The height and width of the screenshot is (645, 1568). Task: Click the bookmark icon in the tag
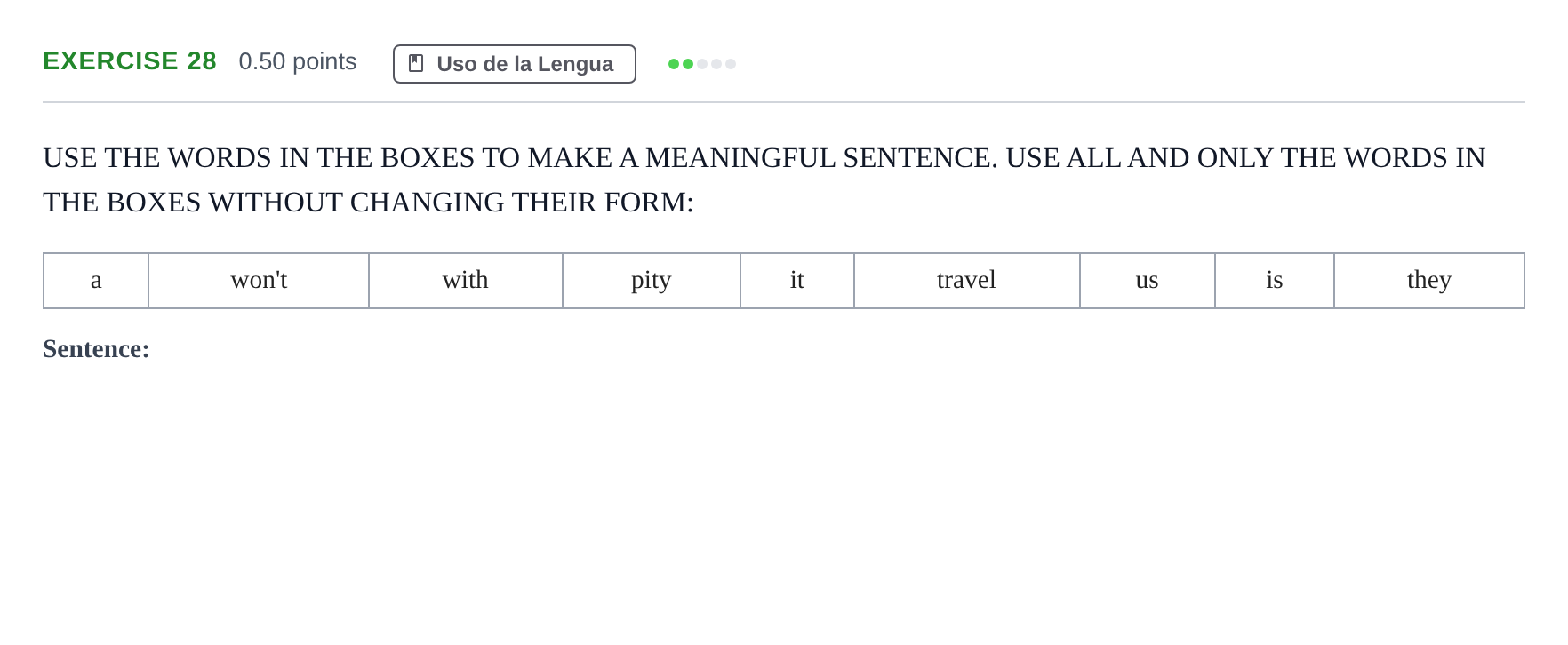pos(416,64)
